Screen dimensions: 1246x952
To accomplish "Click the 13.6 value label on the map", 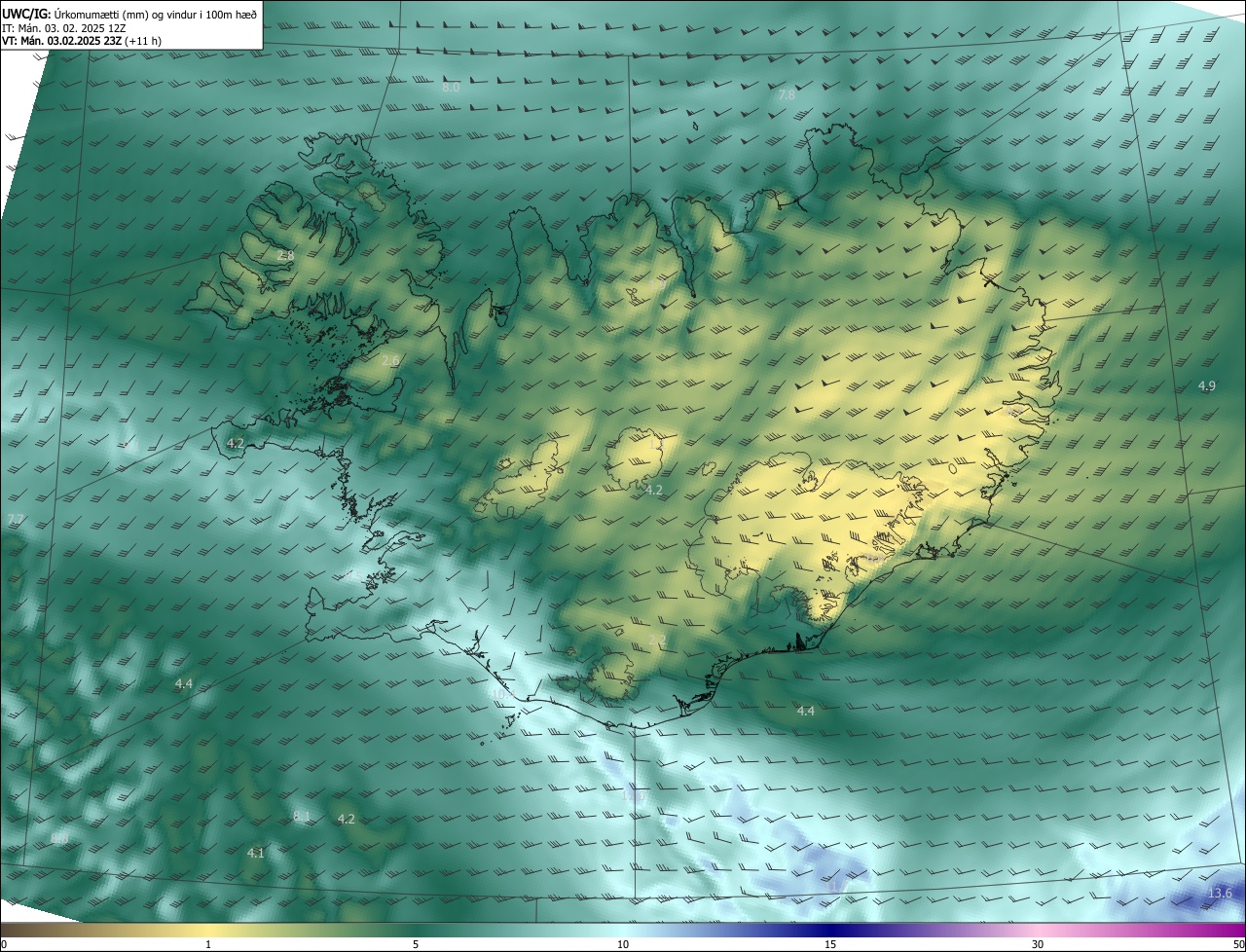I will [x=1220, y=894].
